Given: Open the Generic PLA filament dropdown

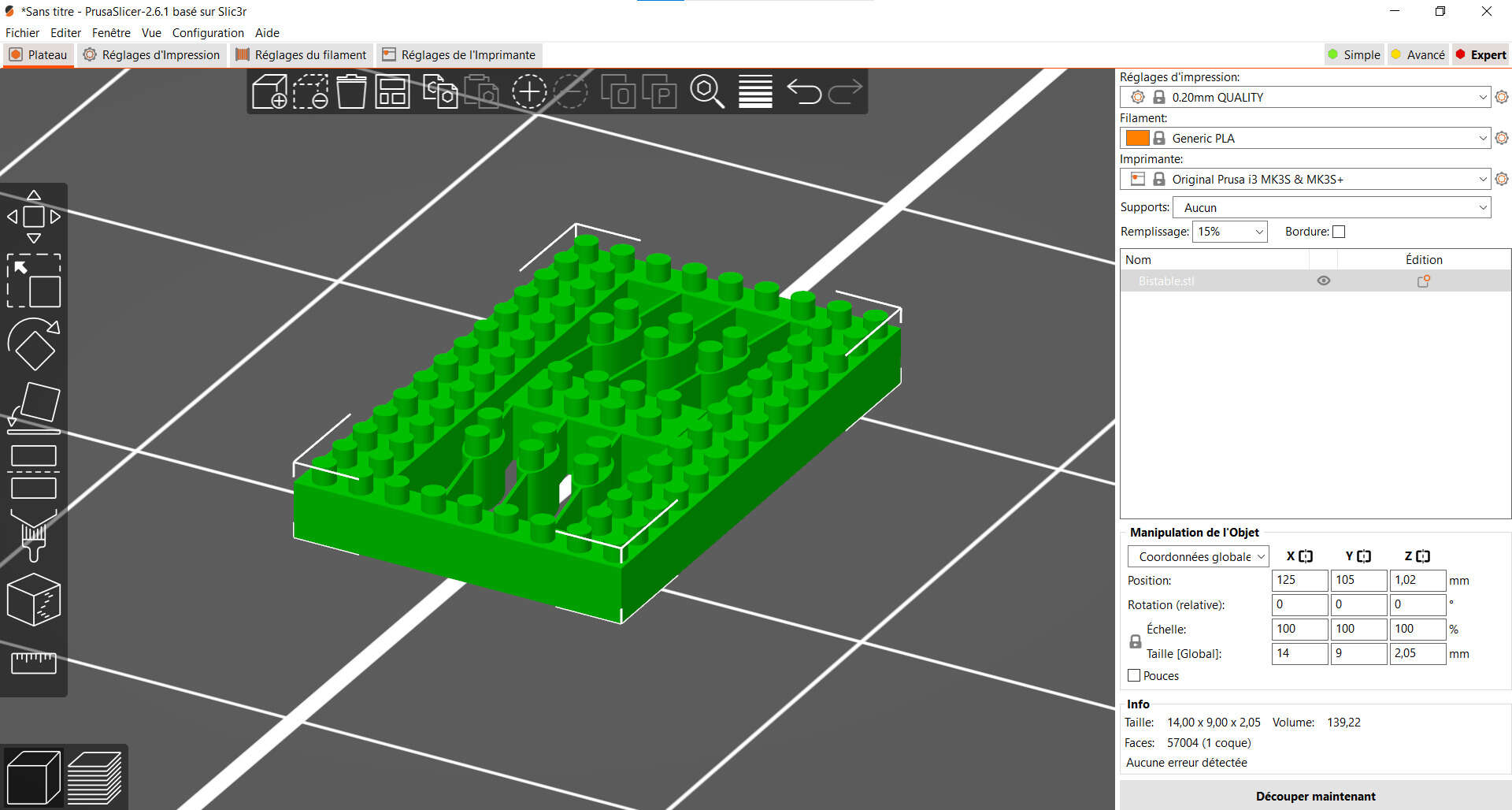Looking at the screenshot, I should pyautogui.click(x=1305, y=138).
